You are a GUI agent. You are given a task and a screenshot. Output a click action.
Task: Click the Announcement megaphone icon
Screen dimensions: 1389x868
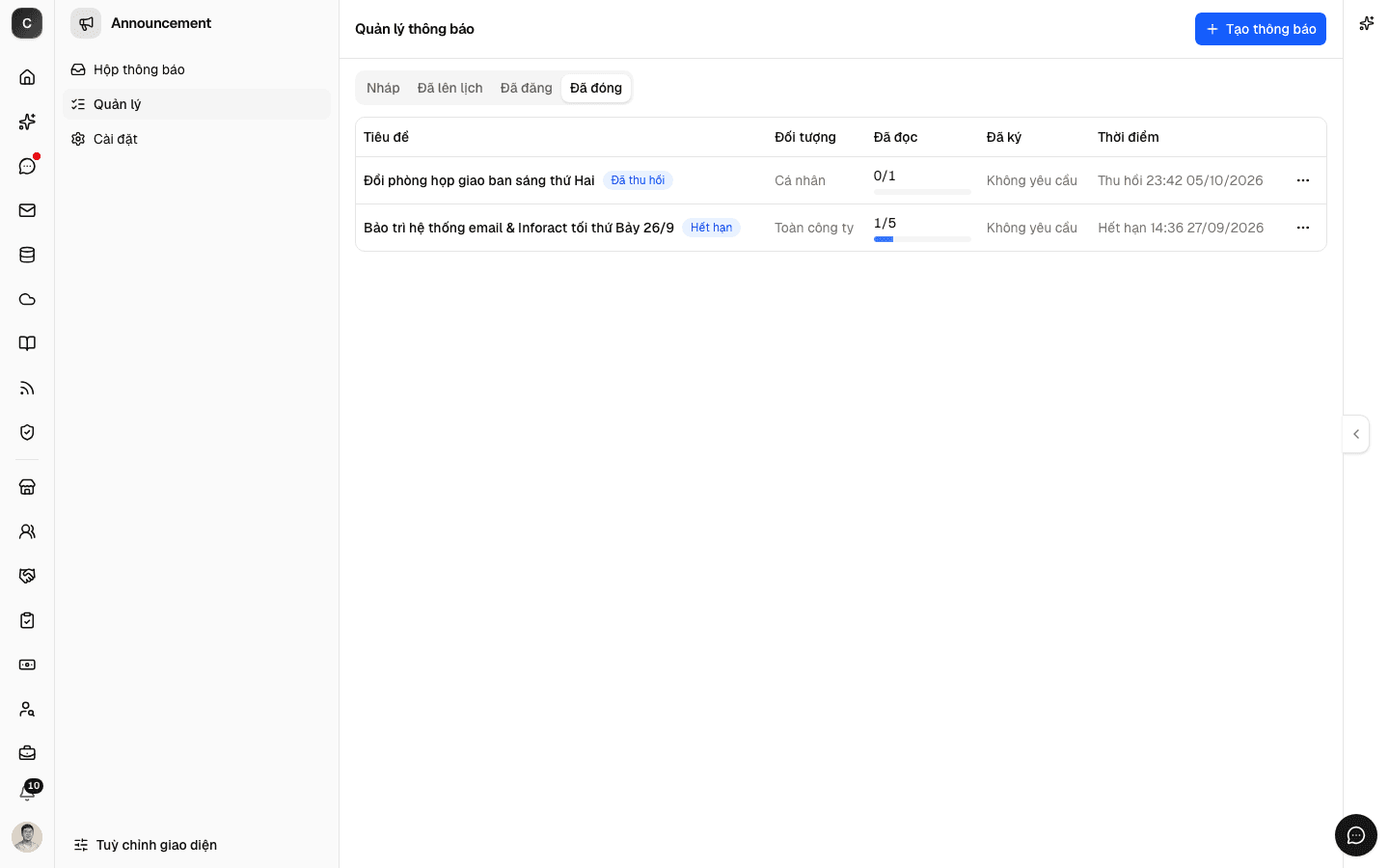tap(86, 23)
